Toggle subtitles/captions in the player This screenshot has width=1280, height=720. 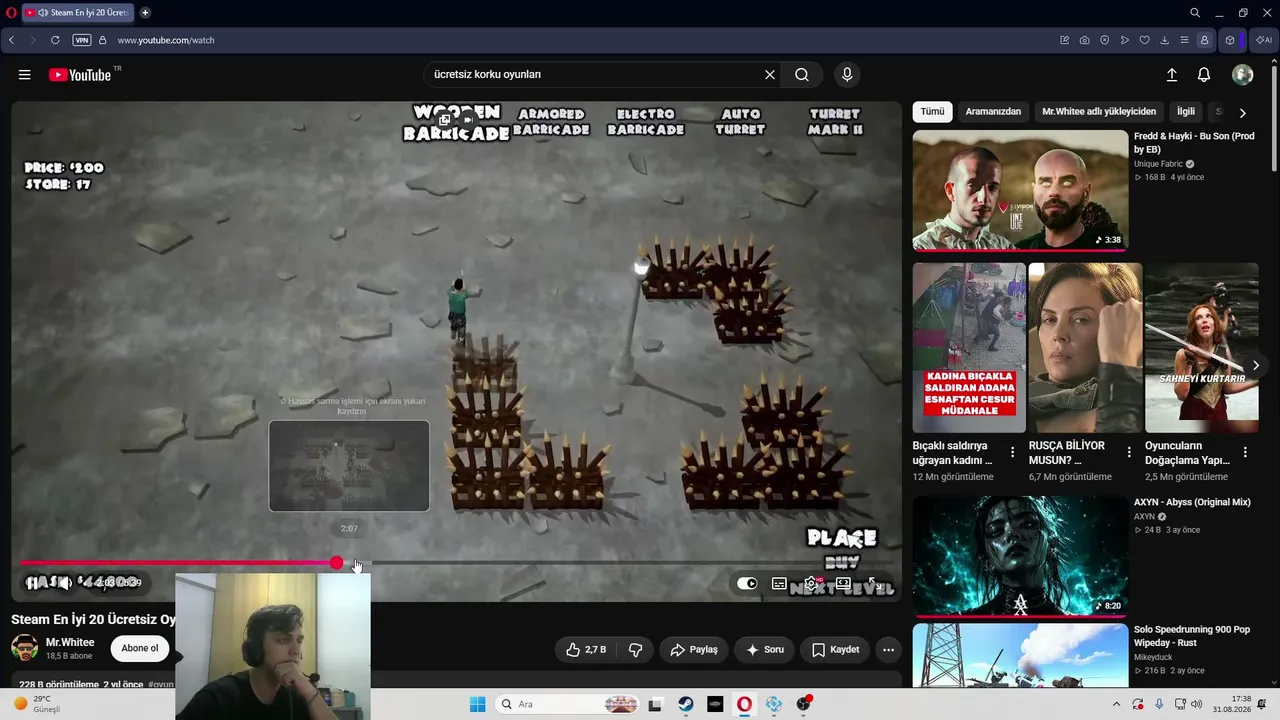779,583
